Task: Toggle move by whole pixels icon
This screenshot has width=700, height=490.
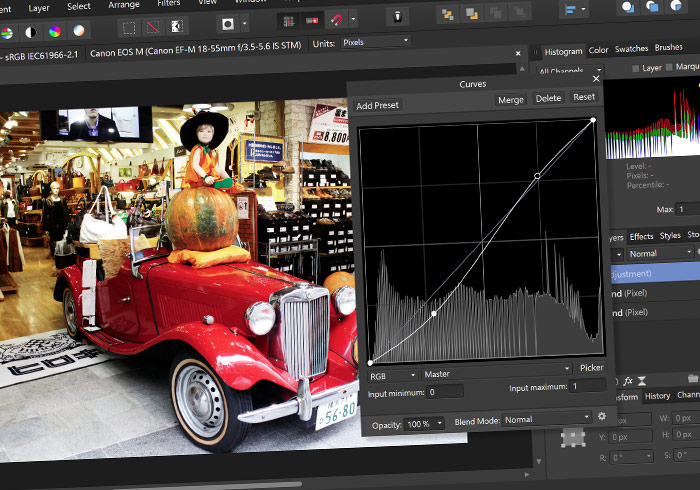Action: [312, 21]
